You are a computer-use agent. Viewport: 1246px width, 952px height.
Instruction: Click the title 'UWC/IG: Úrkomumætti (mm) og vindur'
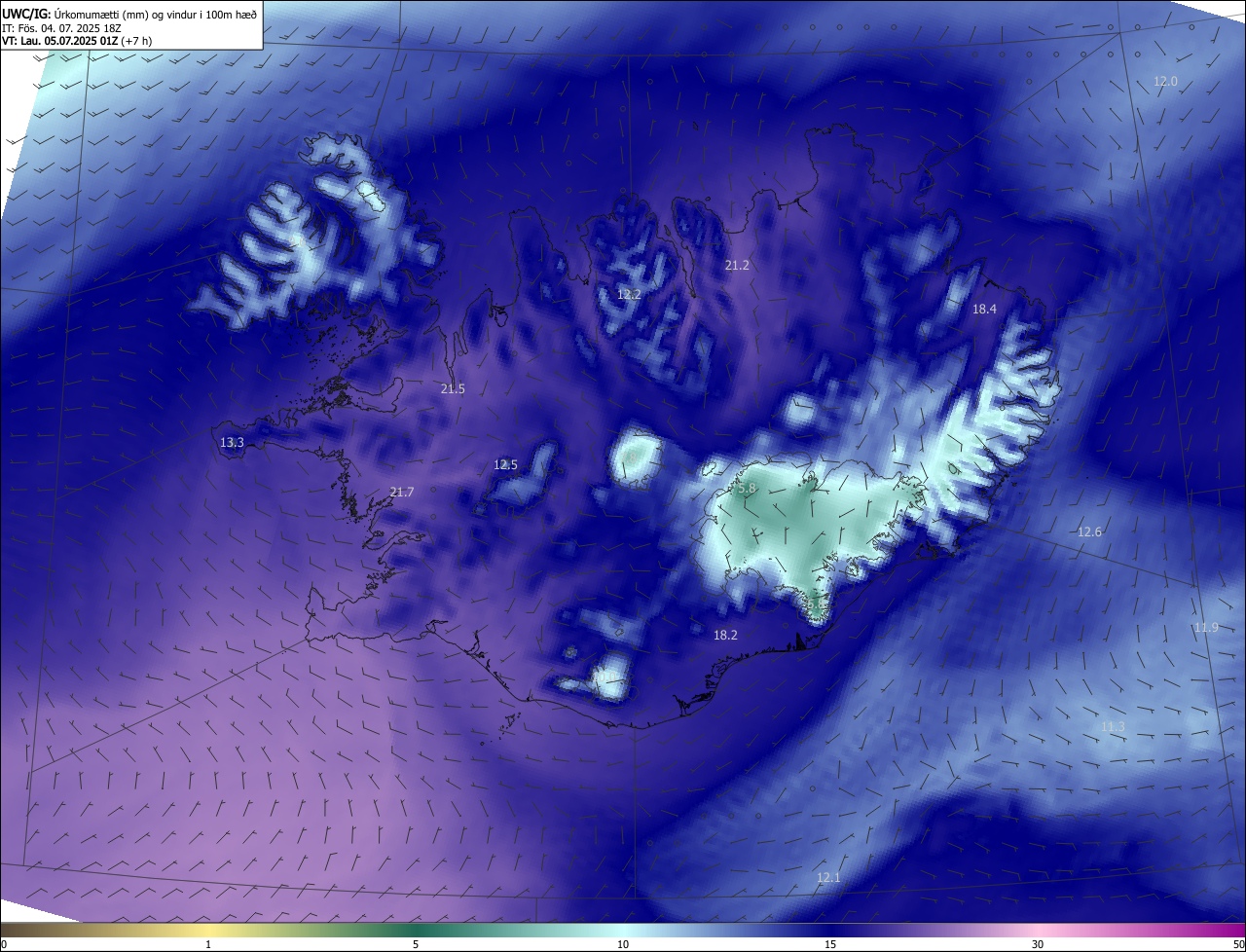(x=129, y=13)
